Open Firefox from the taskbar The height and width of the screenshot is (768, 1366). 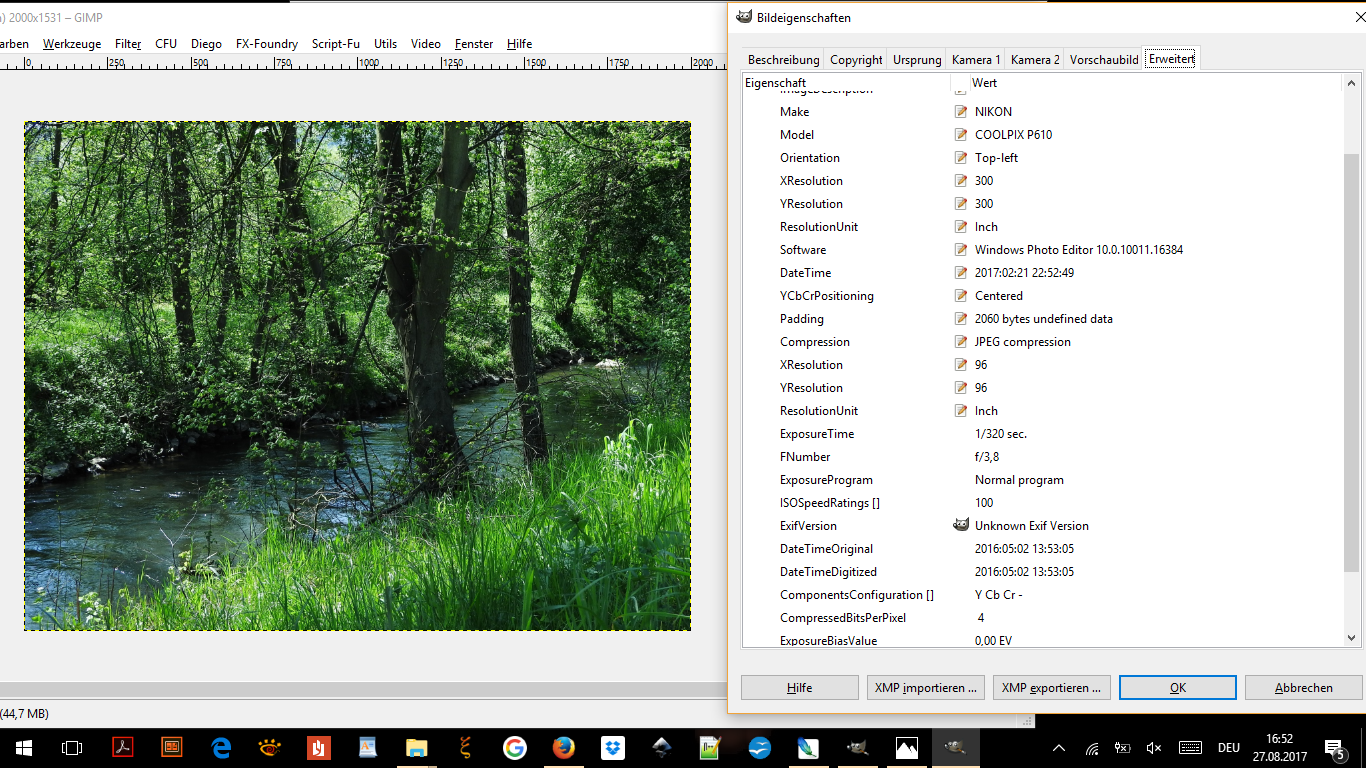pyautogui.click(x=564, y=747)
